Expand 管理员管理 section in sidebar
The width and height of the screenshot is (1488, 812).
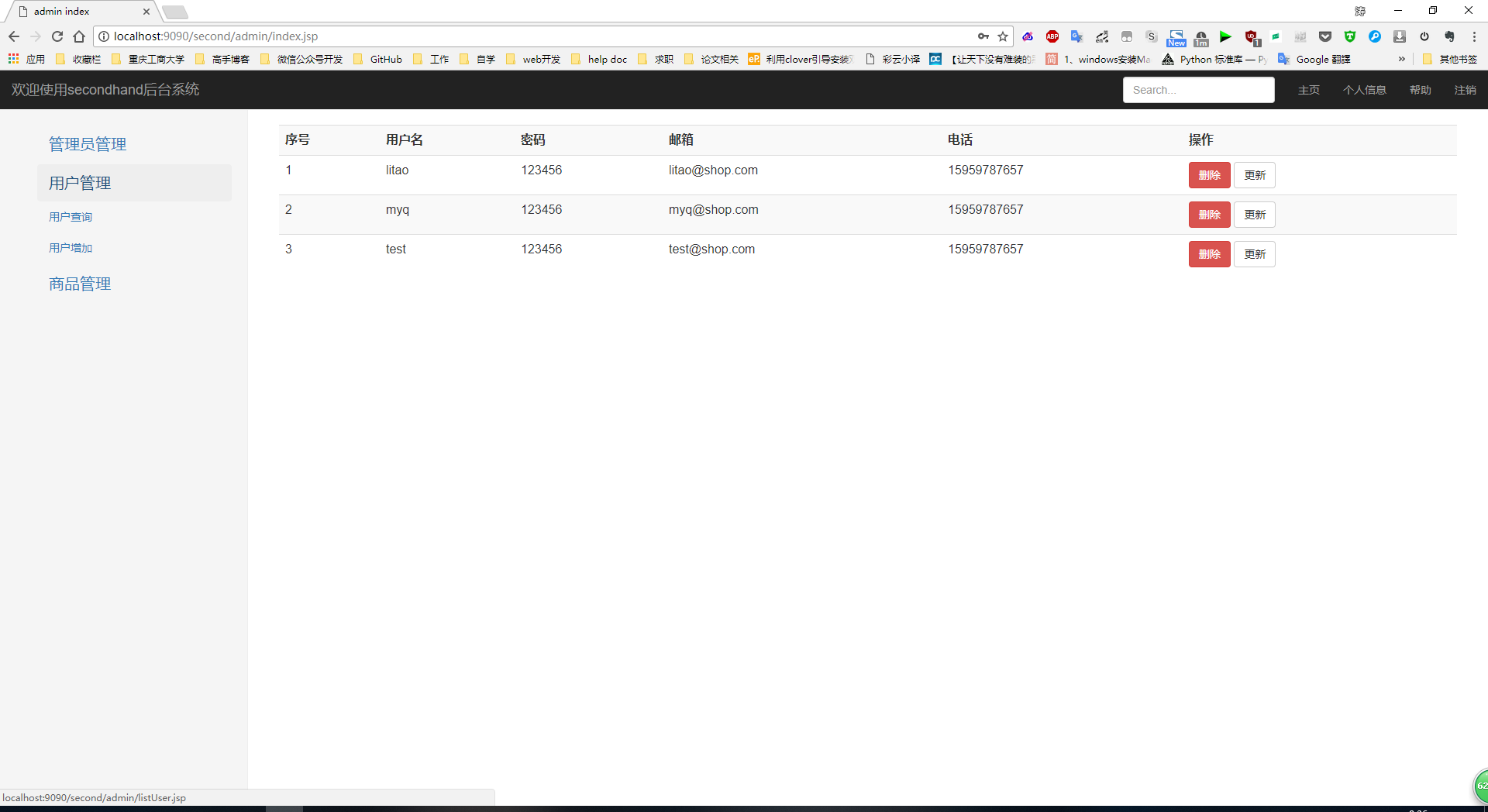(88, 144)
